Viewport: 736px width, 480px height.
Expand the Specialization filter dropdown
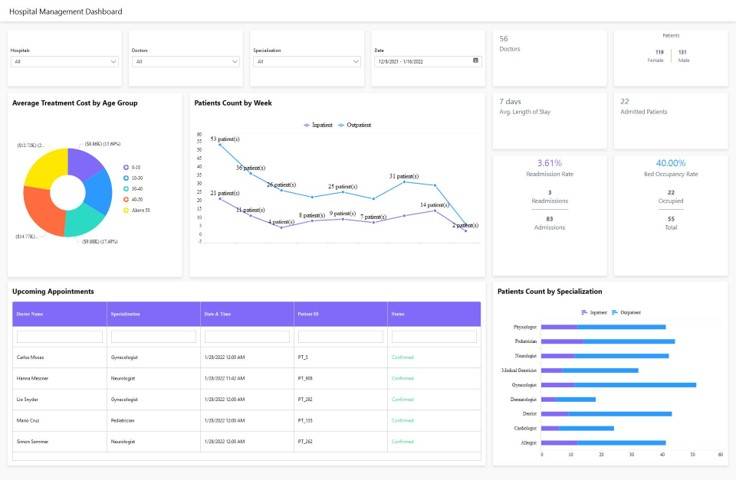point(307,61)
